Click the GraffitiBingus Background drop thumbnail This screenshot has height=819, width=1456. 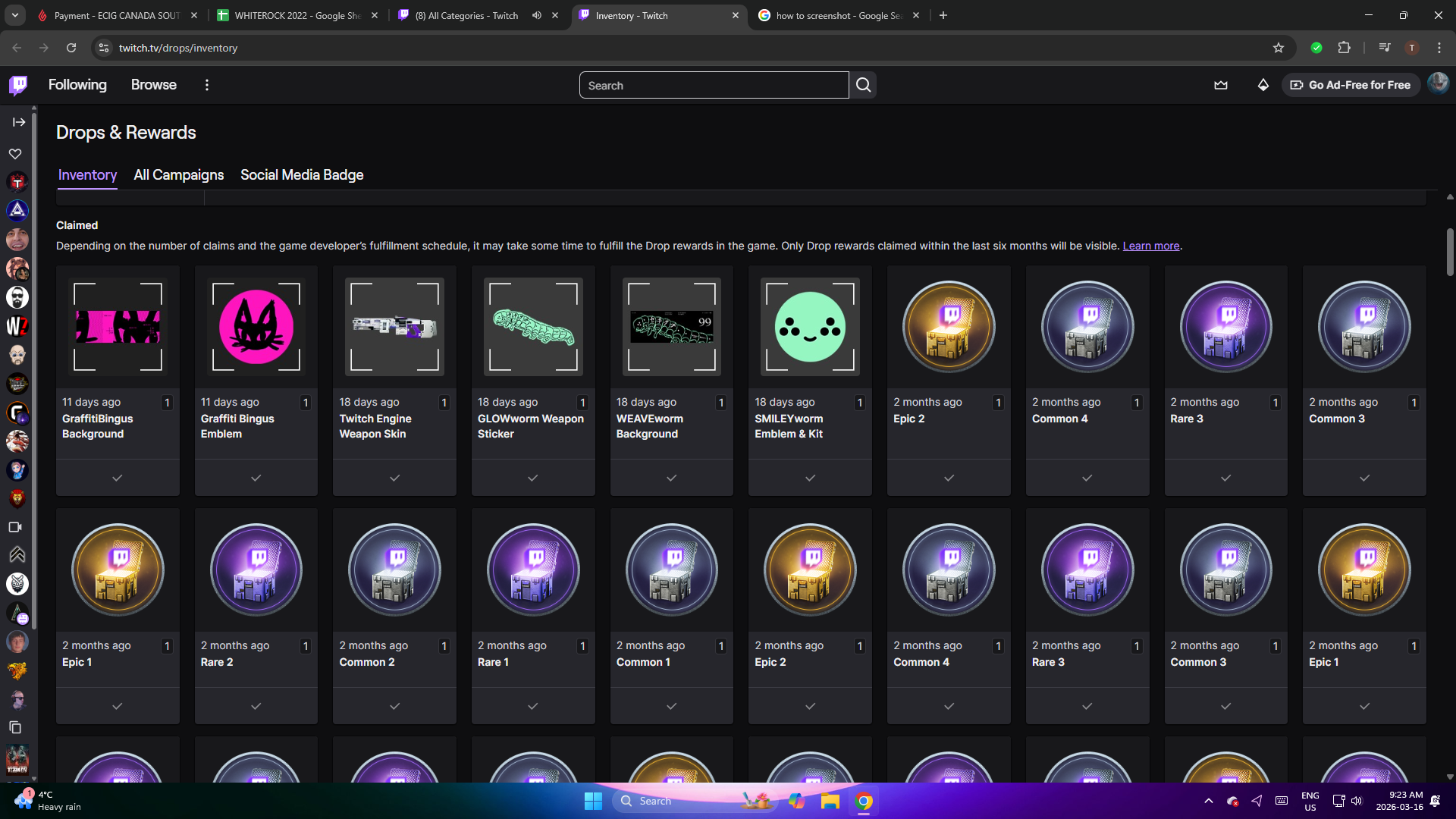[118, 327]
